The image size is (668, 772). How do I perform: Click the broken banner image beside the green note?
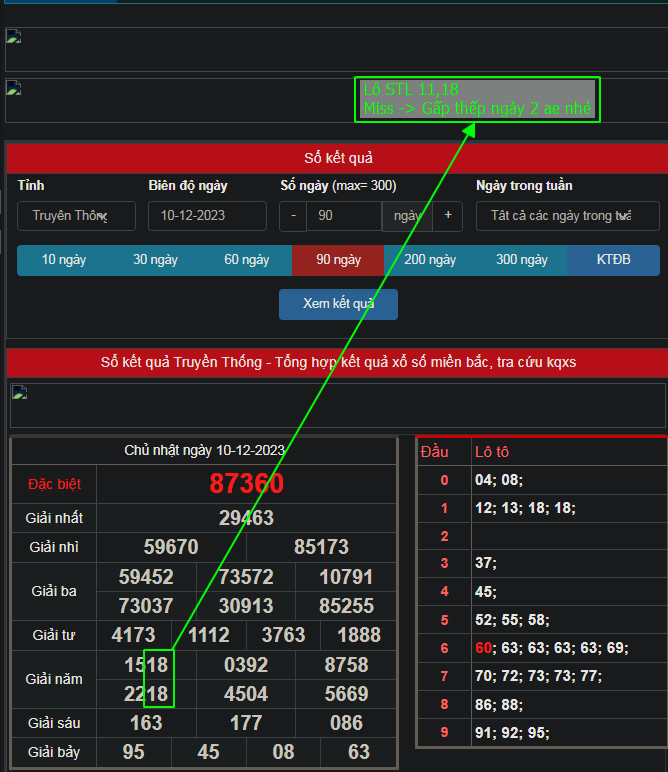click(x=13, y=88)
